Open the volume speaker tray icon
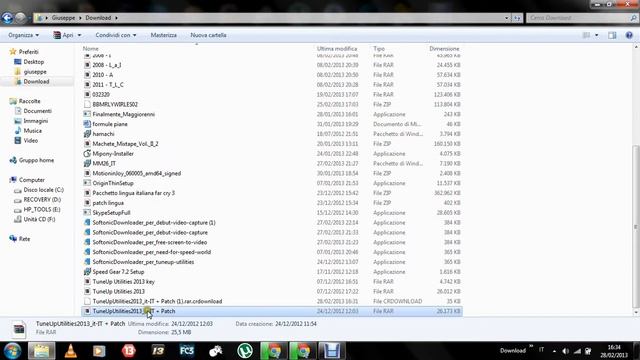Image resolution: width=640 pixels, height=360 pixels. pyautogui.click(x=566, y=351)
